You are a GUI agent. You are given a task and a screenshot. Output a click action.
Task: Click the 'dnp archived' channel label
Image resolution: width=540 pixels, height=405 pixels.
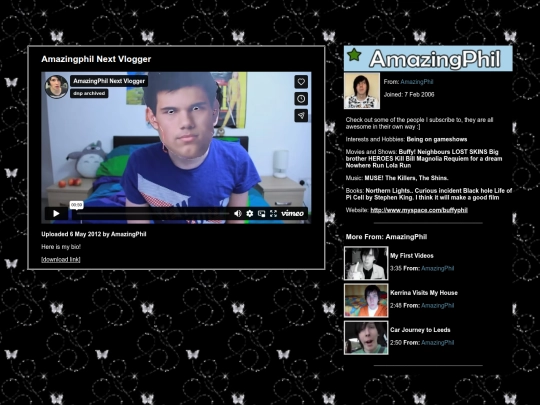click(89, 93)
